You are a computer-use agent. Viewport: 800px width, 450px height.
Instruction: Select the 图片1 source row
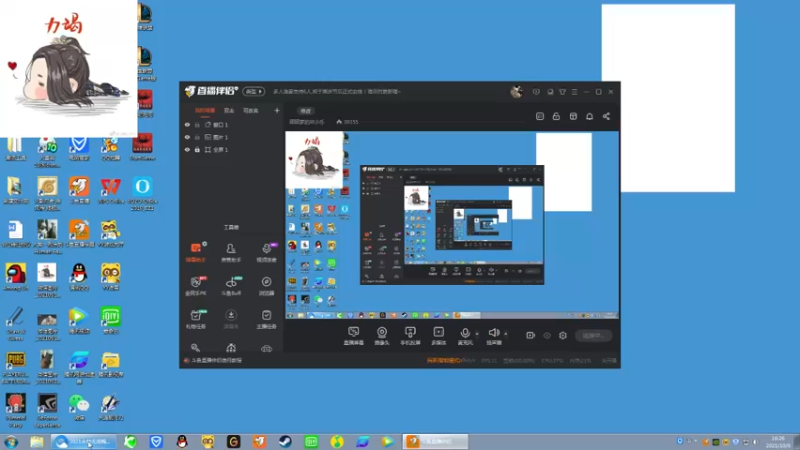pos(232,137)
